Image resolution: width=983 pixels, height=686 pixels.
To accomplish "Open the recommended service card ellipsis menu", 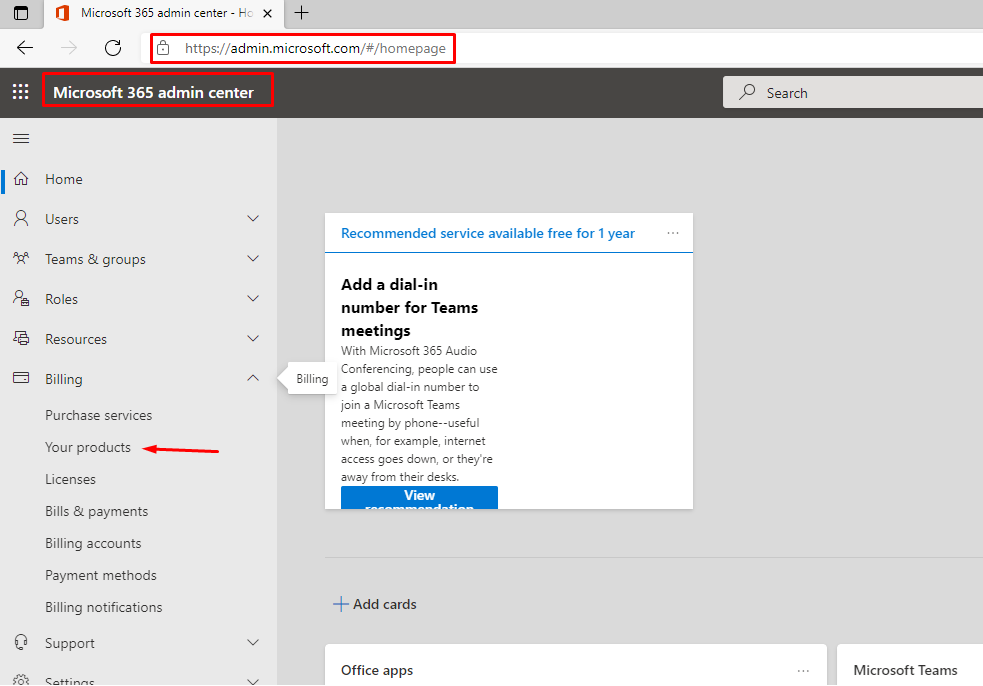I will tap(673, 233).
